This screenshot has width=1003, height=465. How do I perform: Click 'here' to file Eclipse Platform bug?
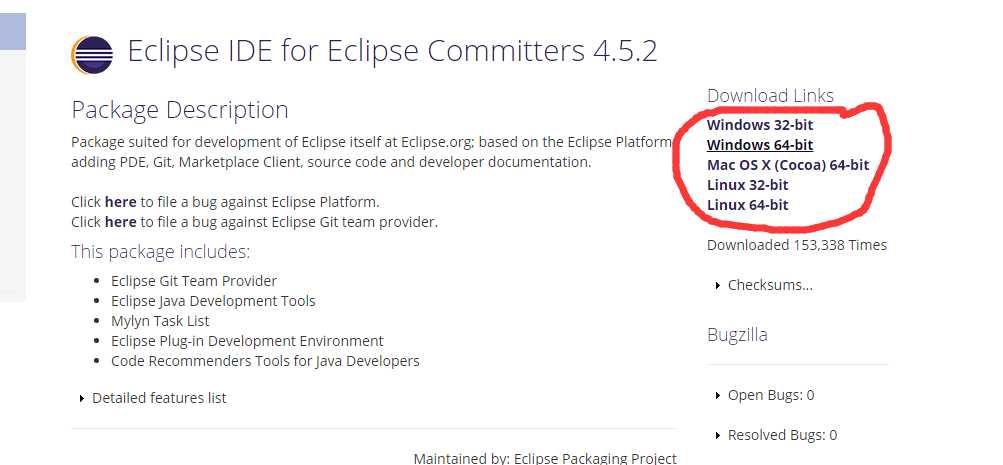pos(120,202)
